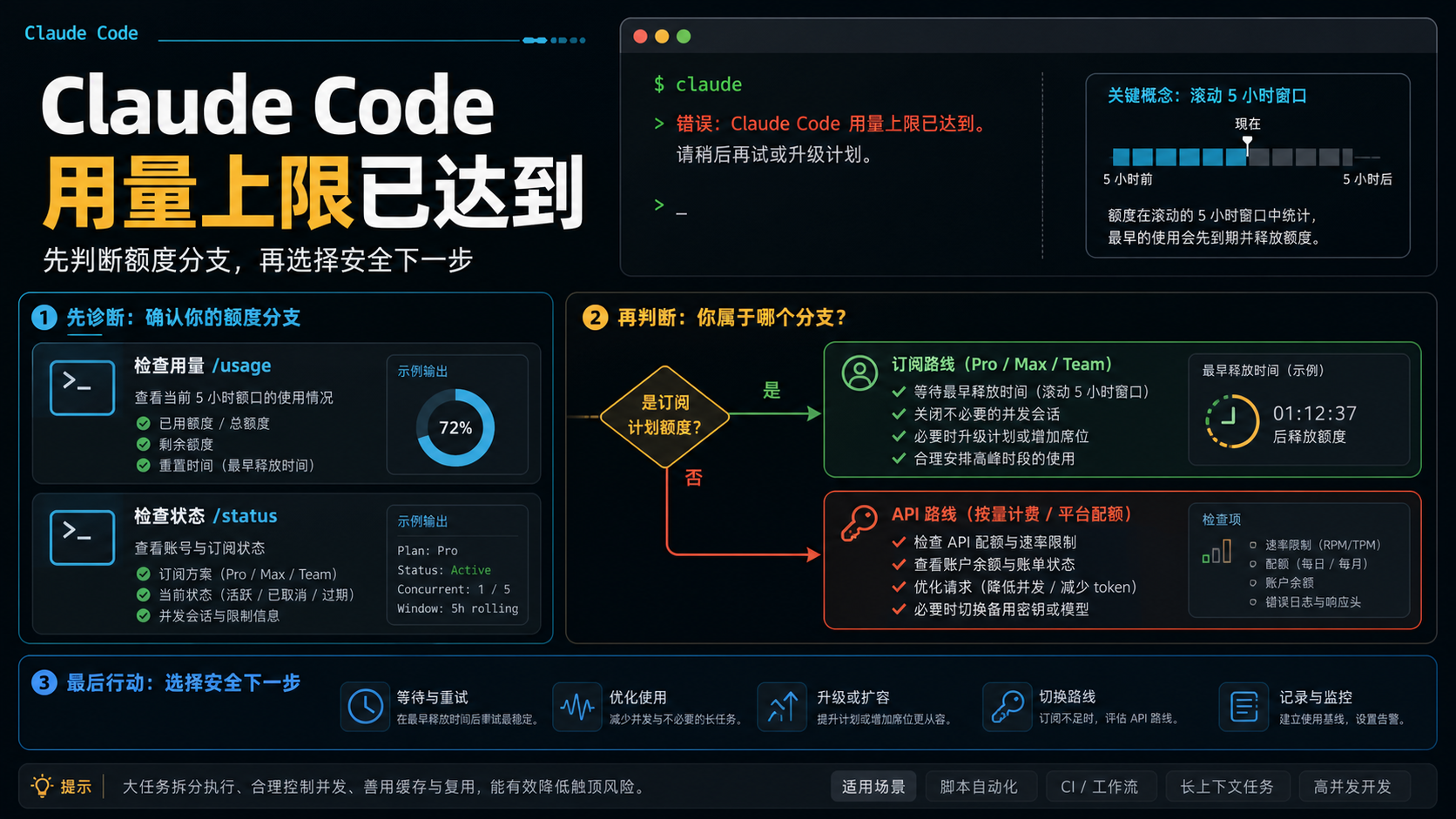Click the user avatar icon in 订阅路线

859,373
